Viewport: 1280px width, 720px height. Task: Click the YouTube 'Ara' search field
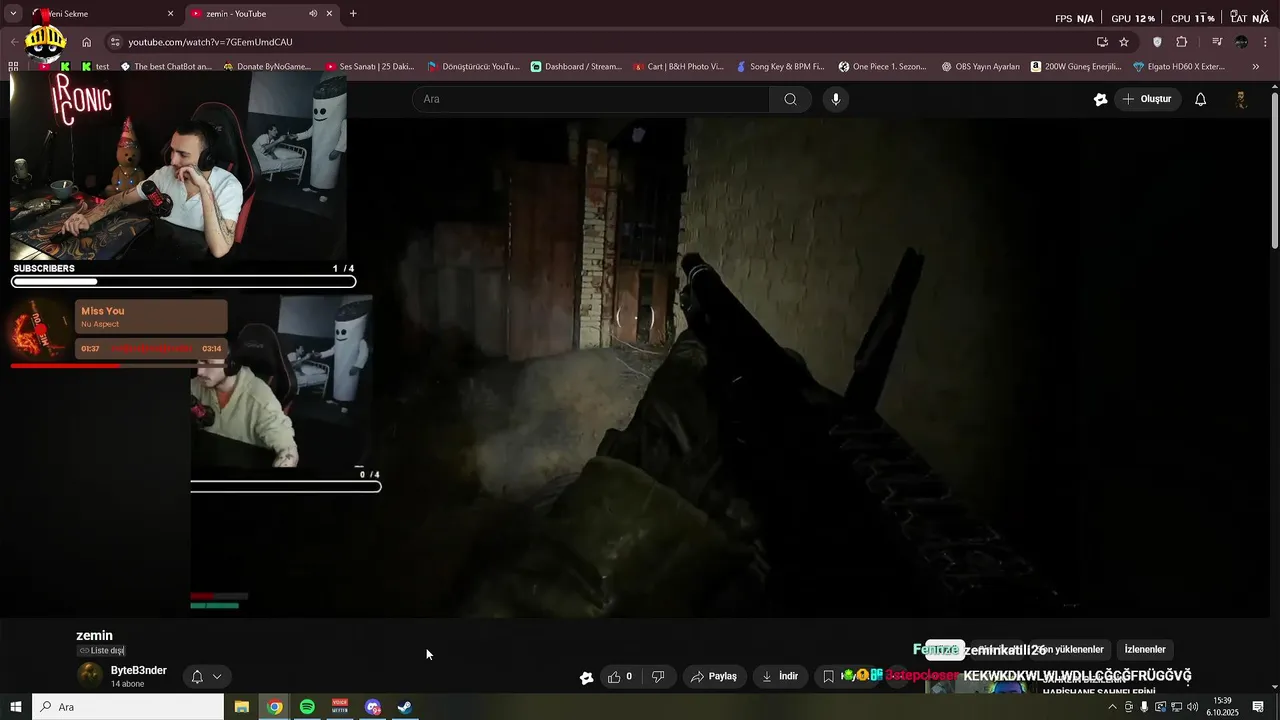(592, 99)
